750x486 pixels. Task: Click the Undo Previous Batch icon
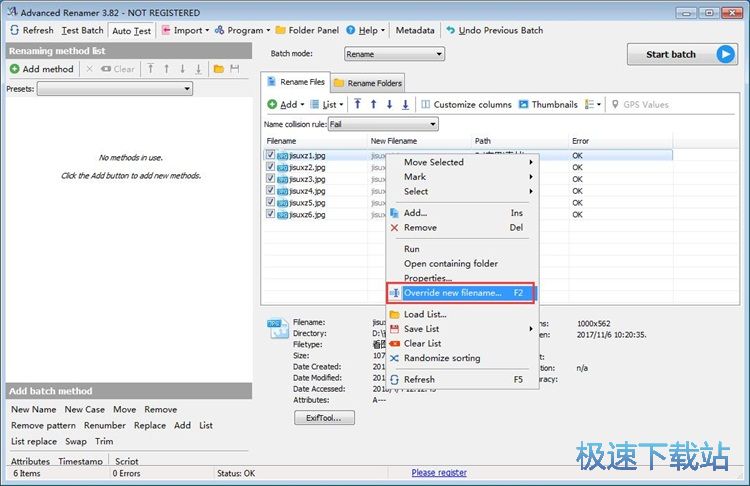coord(451,30)
